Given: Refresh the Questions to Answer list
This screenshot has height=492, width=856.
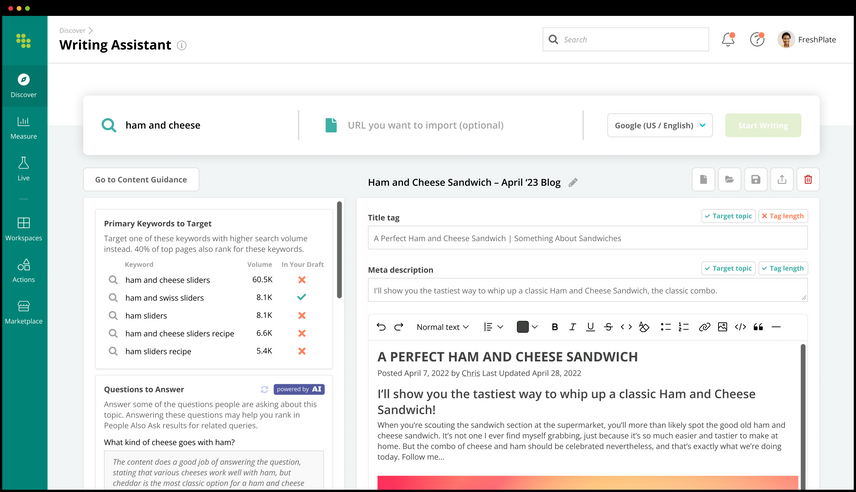Looking at the screenshot, I should click(264, 389).
